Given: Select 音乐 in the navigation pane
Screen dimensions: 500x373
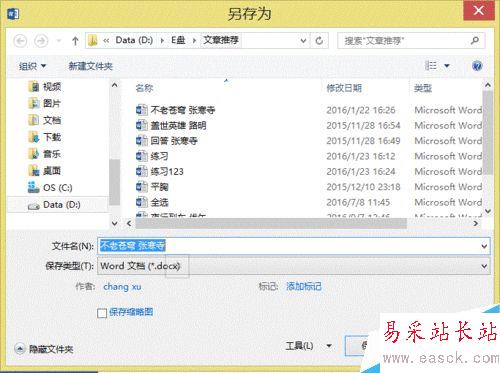Looking at the screenshot, I should tap(45, 154).
